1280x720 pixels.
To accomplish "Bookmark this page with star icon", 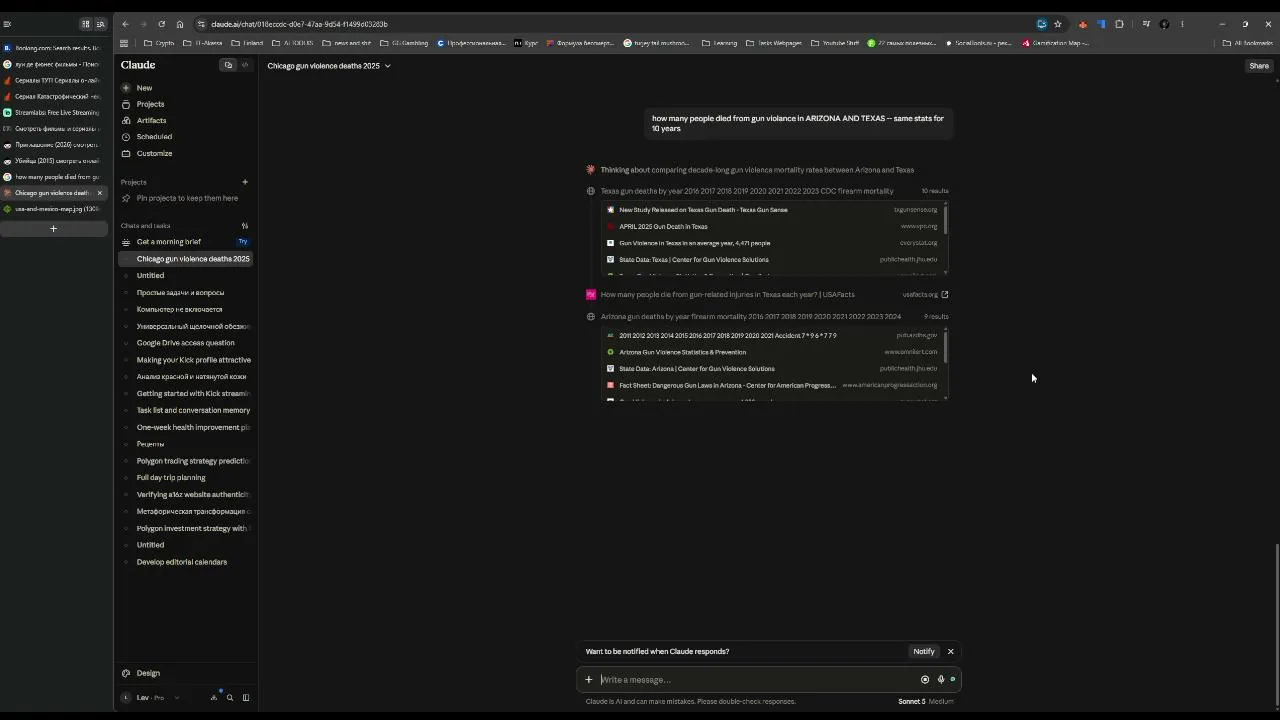I will tap(1058, 24).
